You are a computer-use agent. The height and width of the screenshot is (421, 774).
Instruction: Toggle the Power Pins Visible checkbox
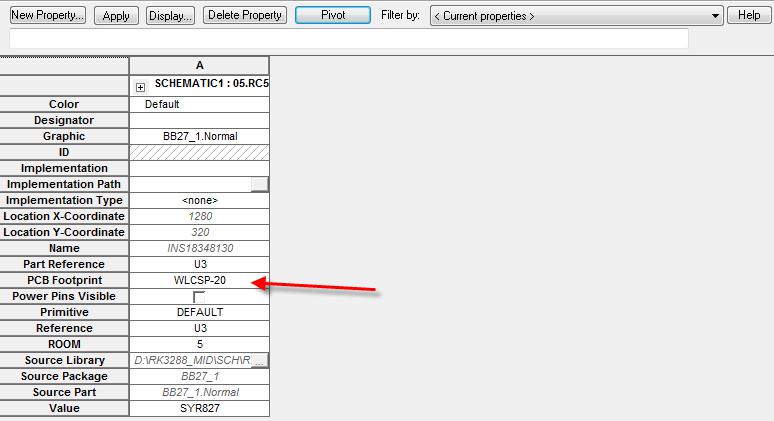coord(199,297)
